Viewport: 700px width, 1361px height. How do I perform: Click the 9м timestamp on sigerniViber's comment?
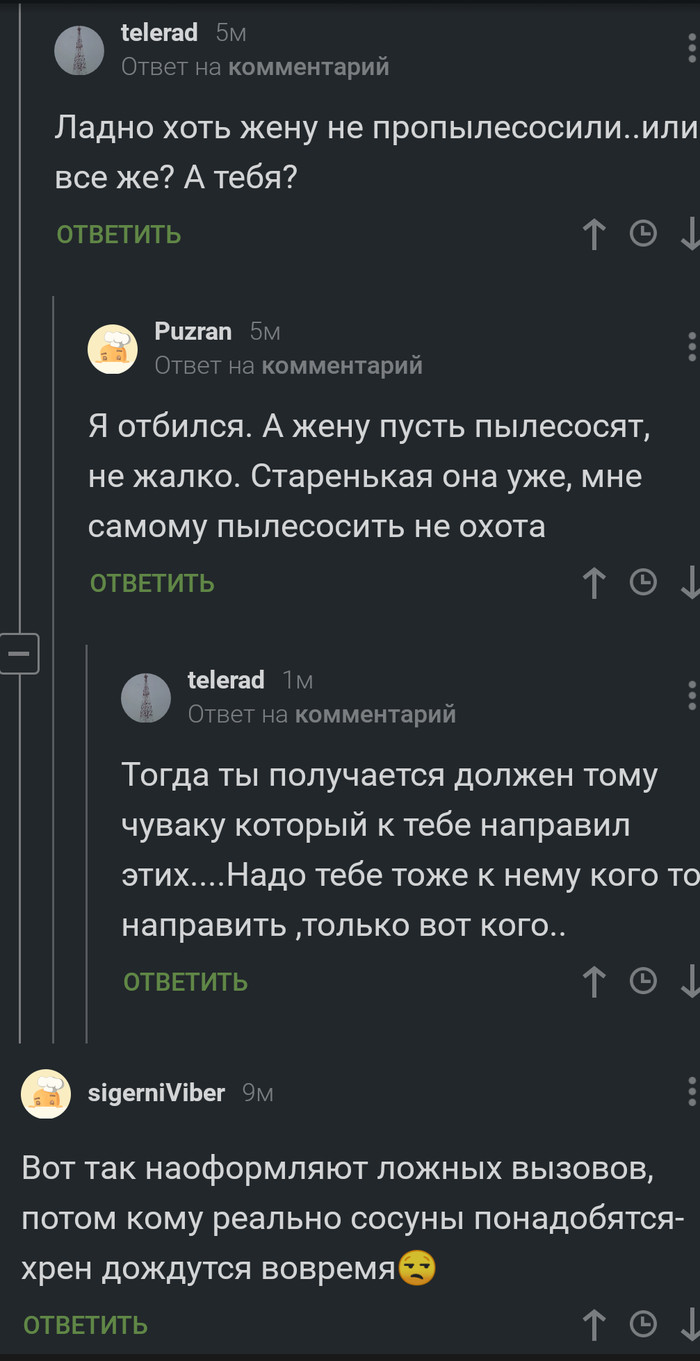click(x=254, y=1092)
